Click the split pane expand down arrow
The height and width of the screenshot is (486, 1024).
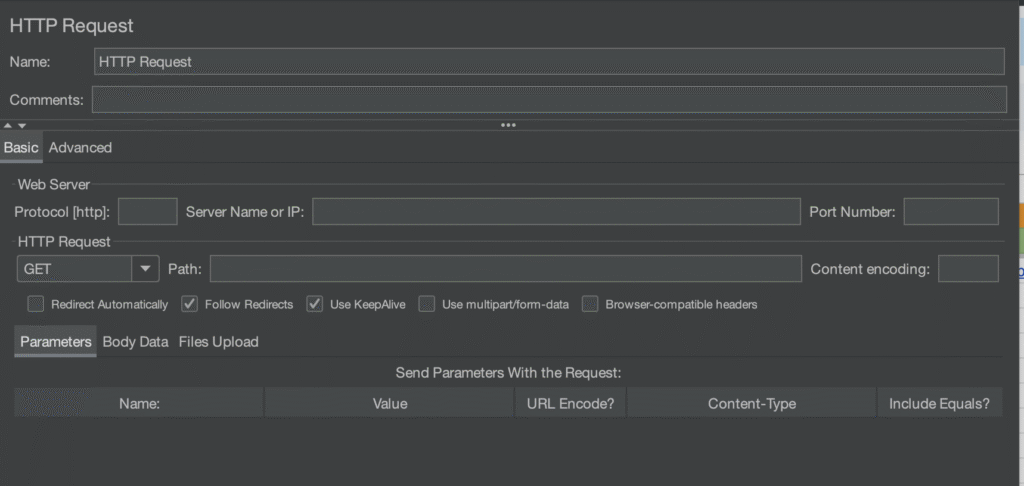[21, 126]
